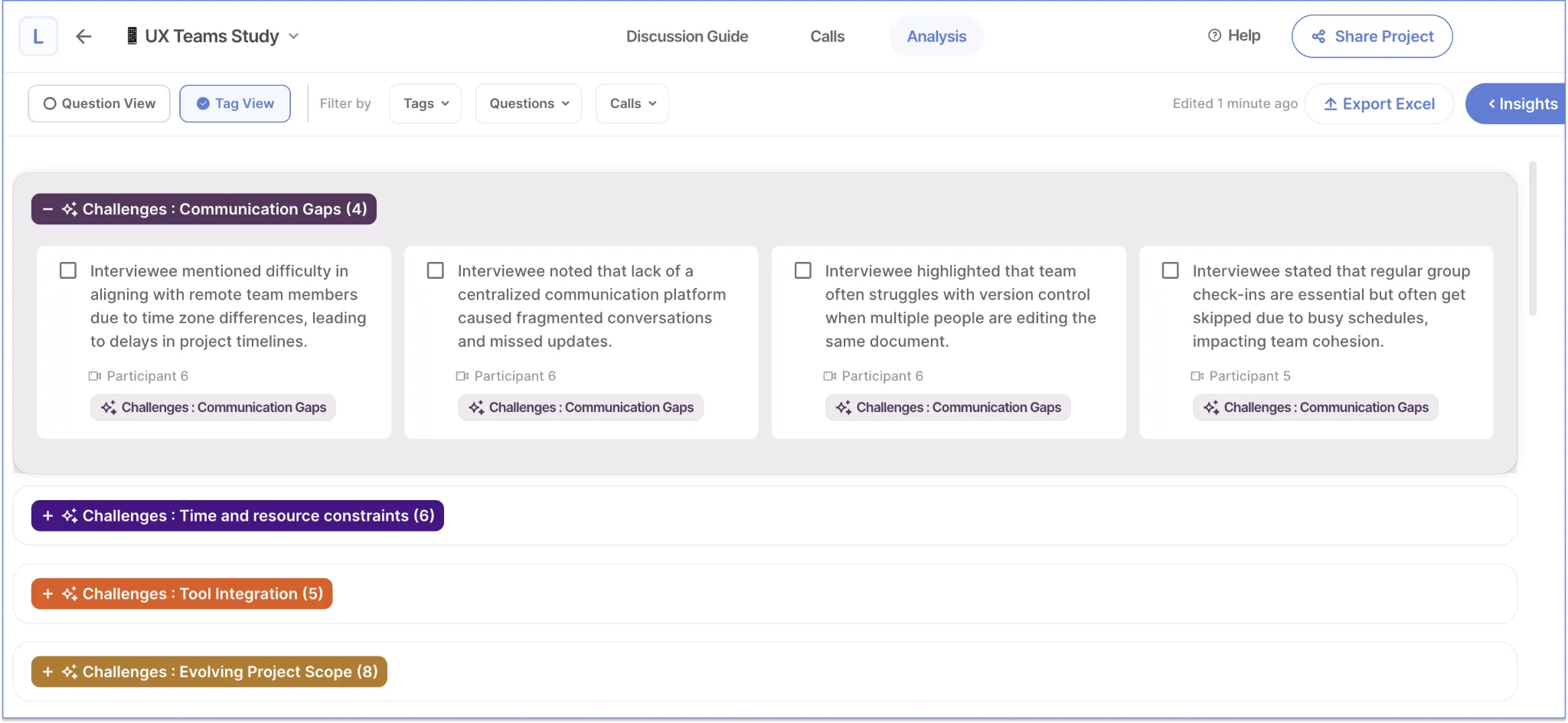Click the Communication Gaps tag chip on time zone card
The height and width of the screenshot is (723, 1568).
point(213,407)
